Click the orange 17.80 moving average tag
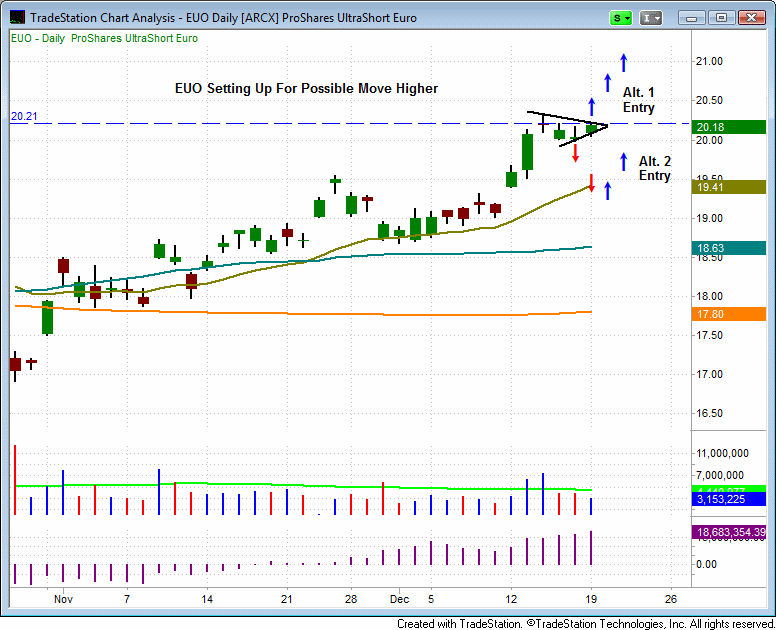The height and width of the screenshot is (630, 776). (x=729, y=314)
